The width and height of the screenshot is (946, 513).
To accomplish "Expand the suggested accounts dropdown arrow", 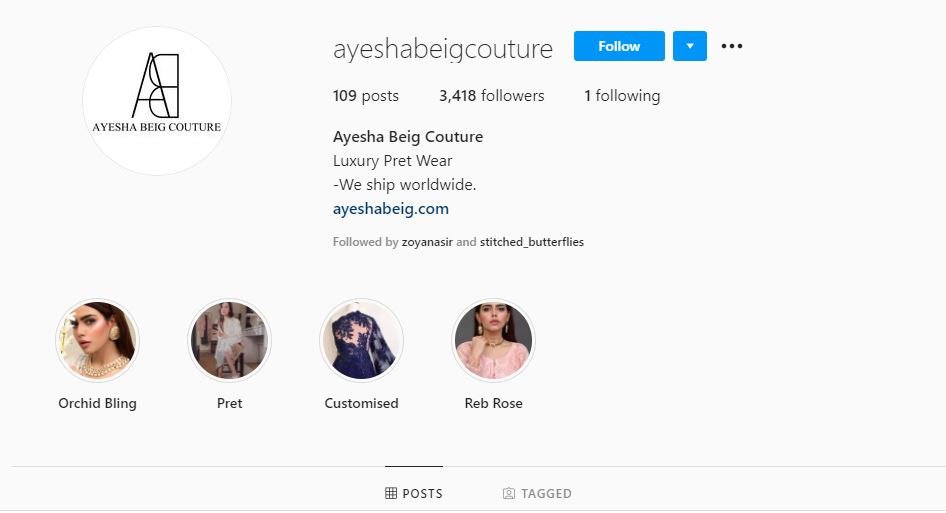I will point(690,46).
